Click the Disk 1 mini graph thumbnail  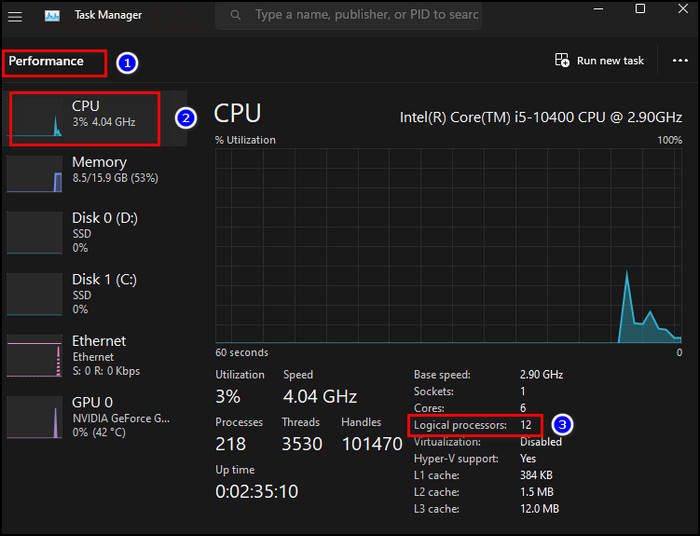coord(34,294)
